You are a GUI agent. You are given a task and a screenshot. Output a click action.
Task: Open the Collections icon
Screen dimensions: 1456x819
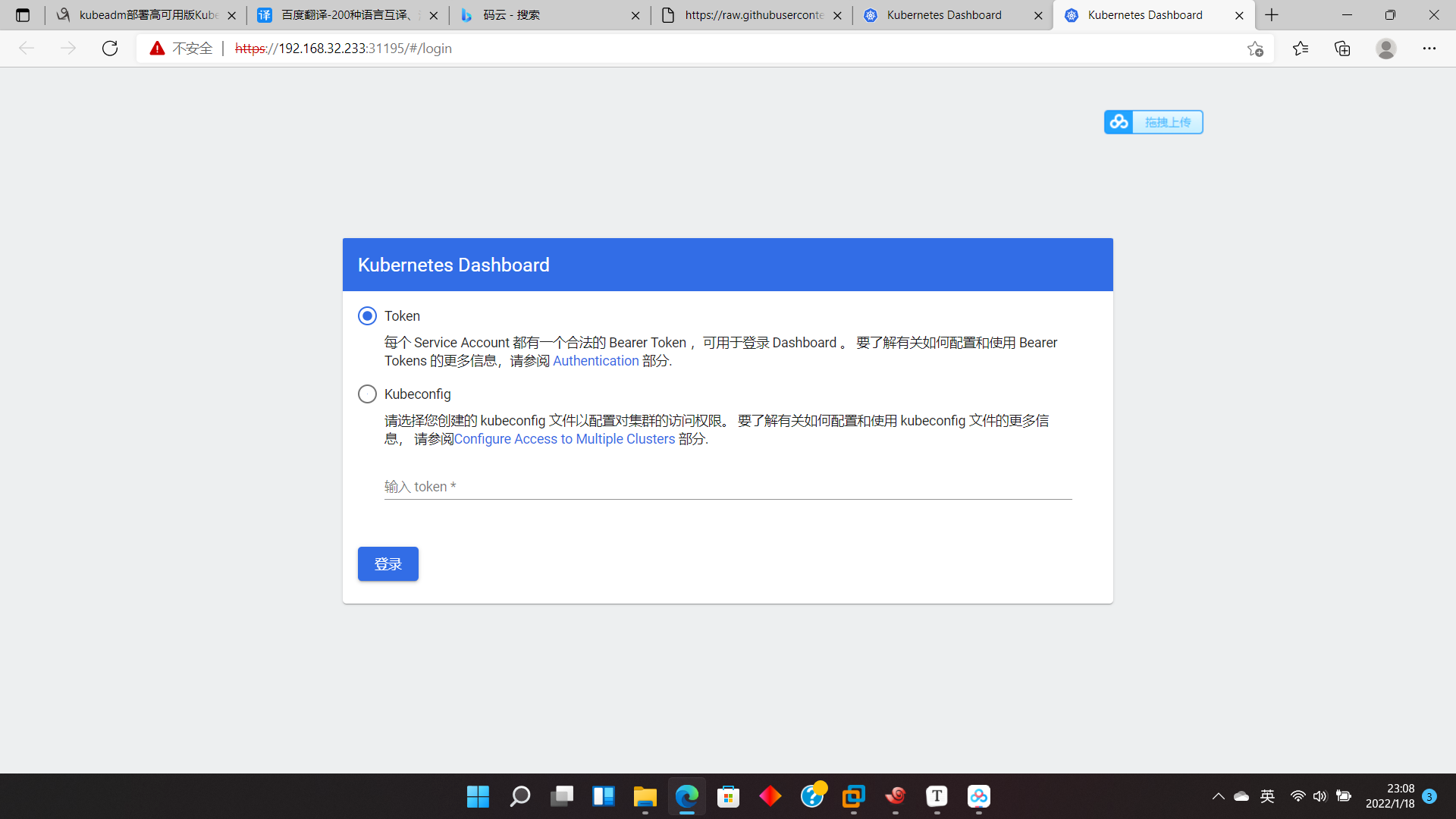point(1342,49)
